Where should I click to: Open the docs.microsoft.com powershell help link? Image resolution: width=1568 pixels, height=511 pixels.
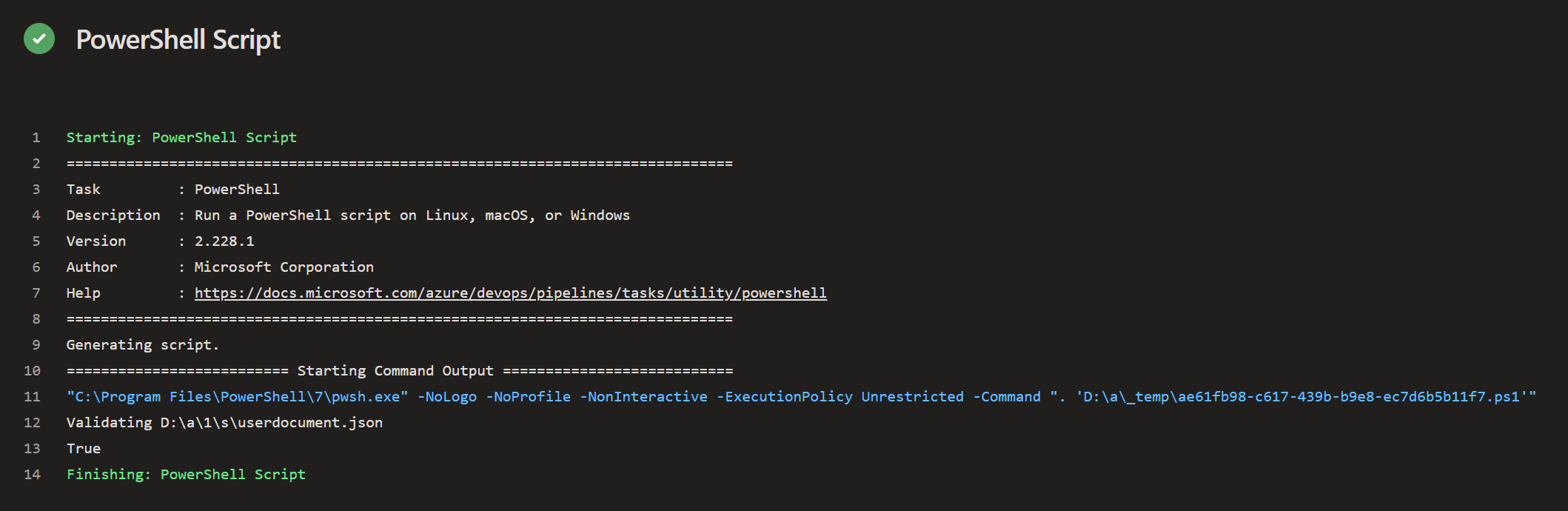tap(510, 293)
